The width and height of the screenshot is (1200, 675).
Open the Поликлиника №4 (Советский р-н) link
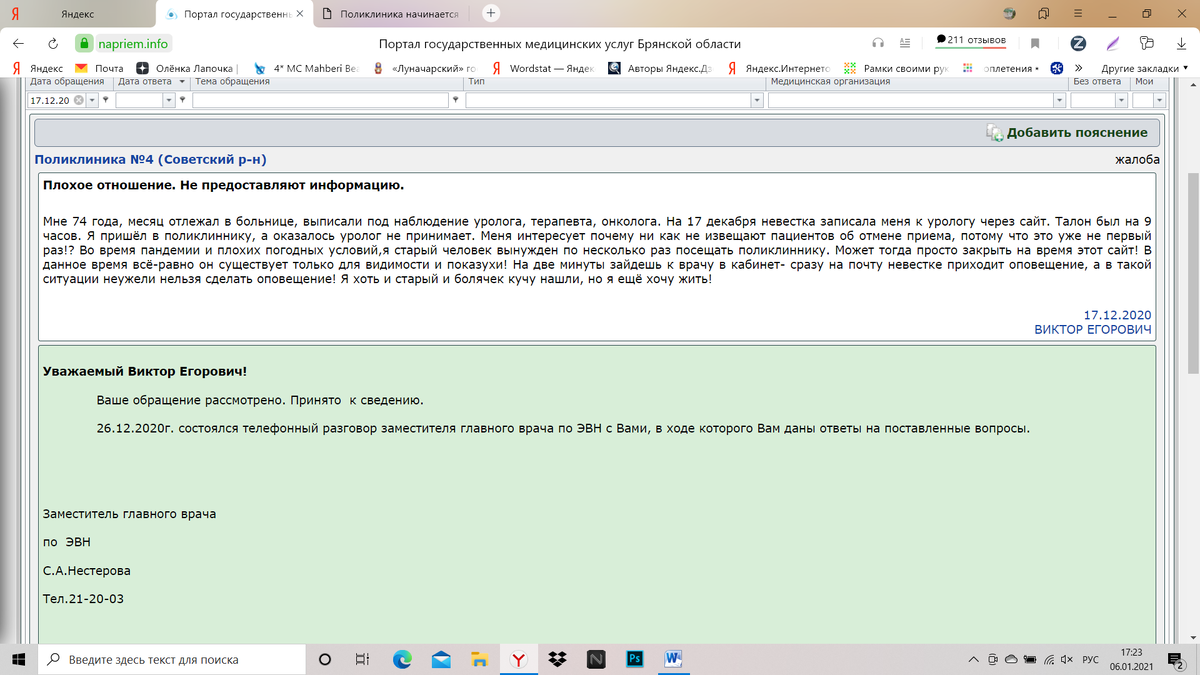tap(150, 159)
